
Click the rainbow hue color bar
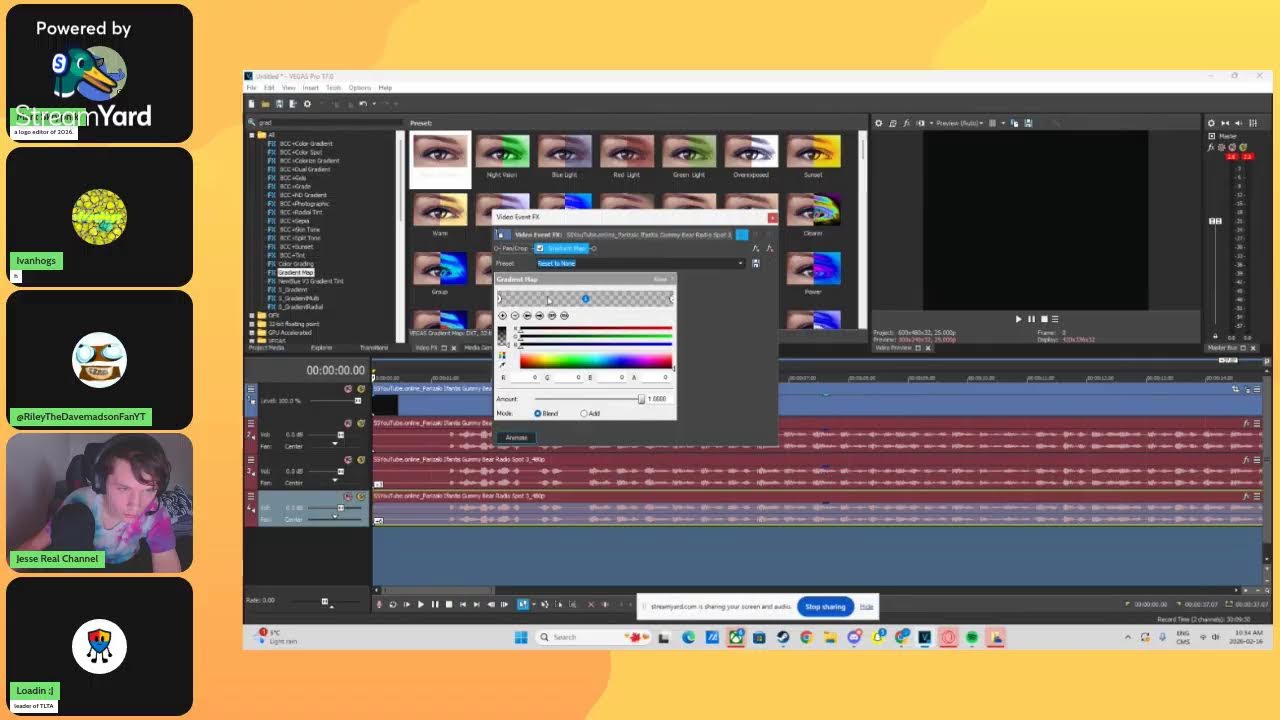[x=595, y=361]
